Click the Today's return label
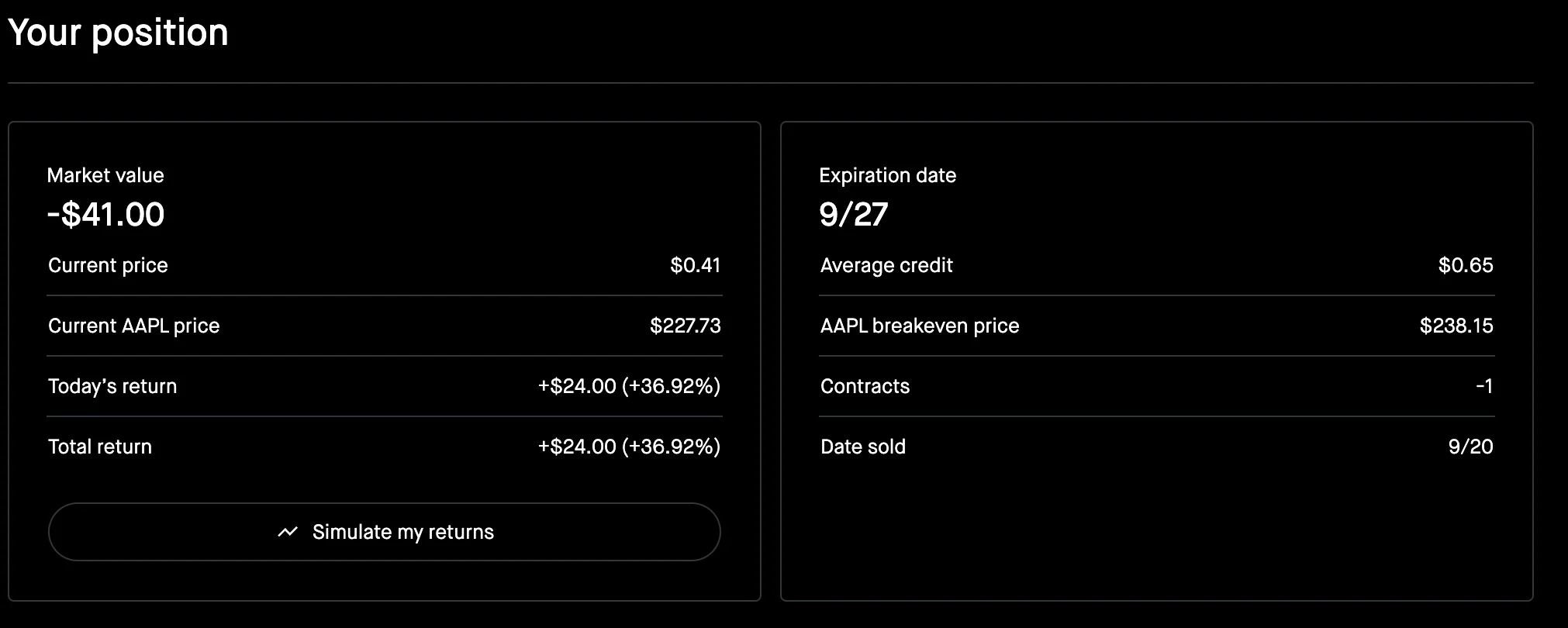 click(112, 386)
